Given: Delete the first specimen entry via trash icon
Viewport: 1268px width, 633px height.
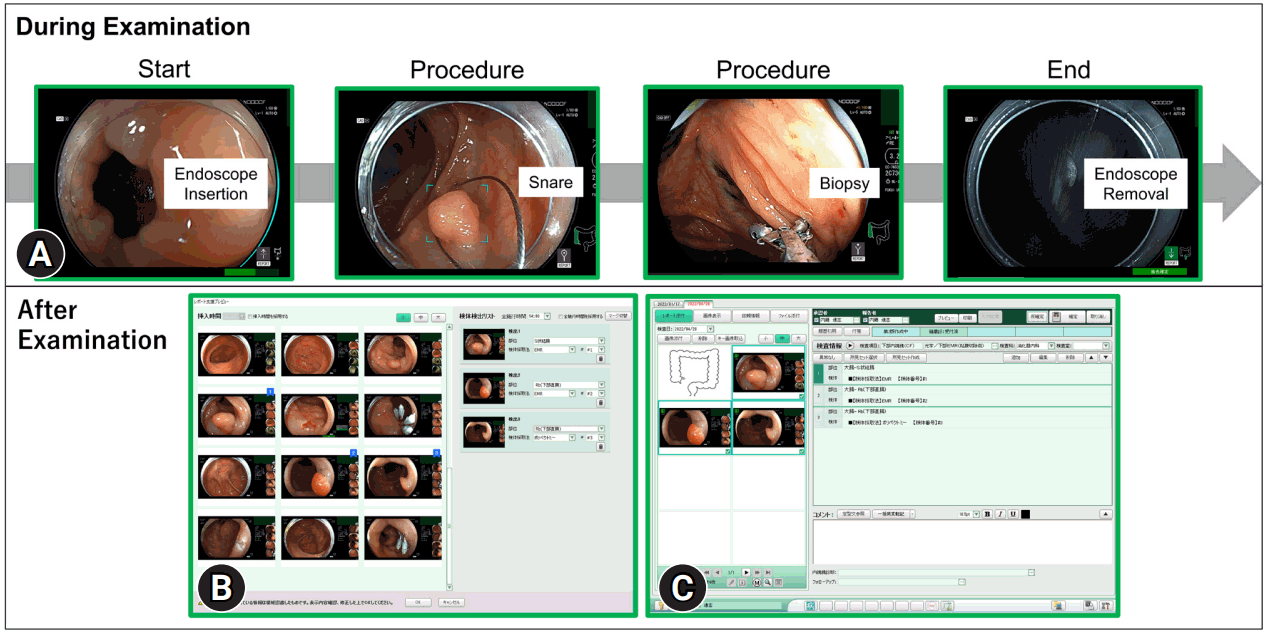Looking at the screenshot, I should click(601, 359).
